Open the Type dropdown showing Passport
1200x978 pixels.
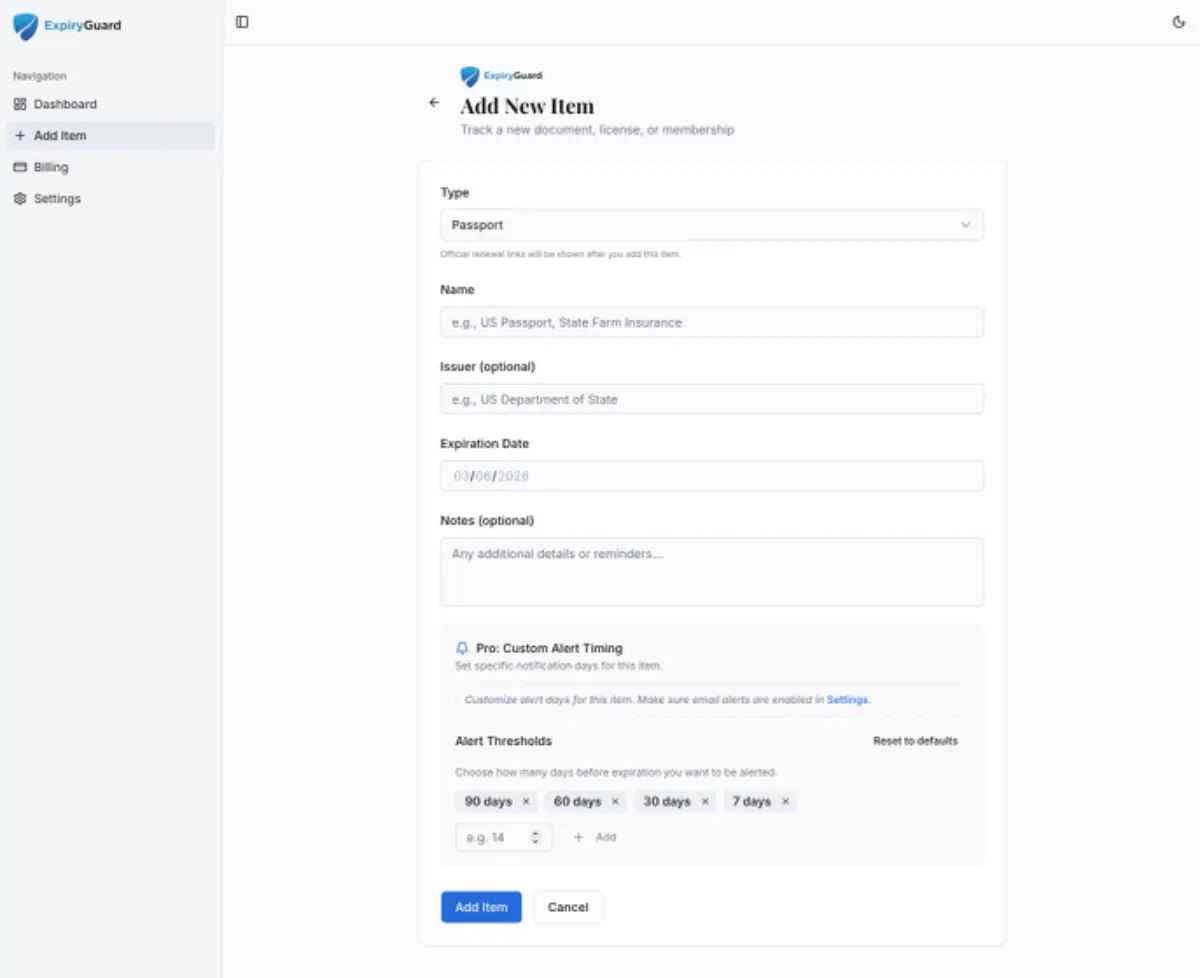coord(712,225)
